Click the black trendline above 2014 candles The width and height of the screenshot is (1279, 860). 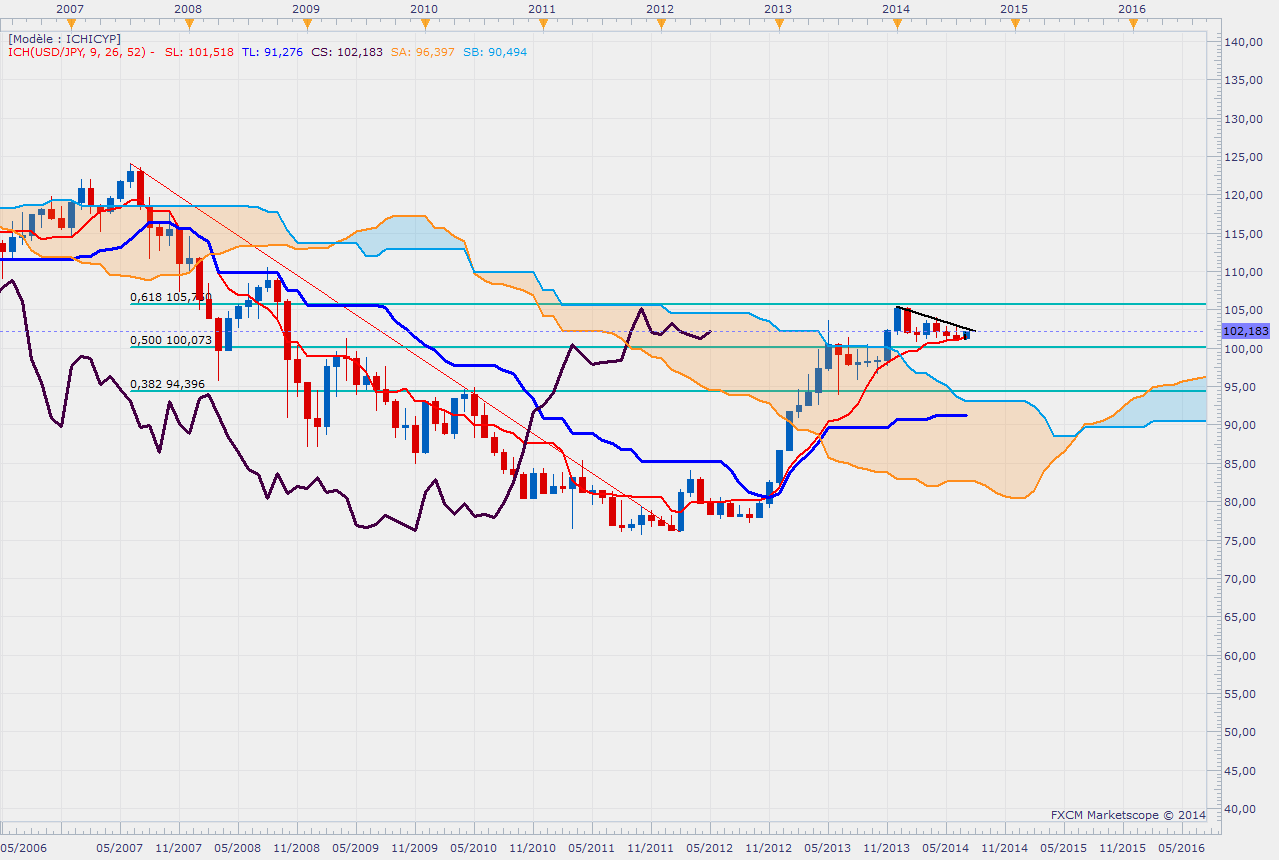(935, 318)
